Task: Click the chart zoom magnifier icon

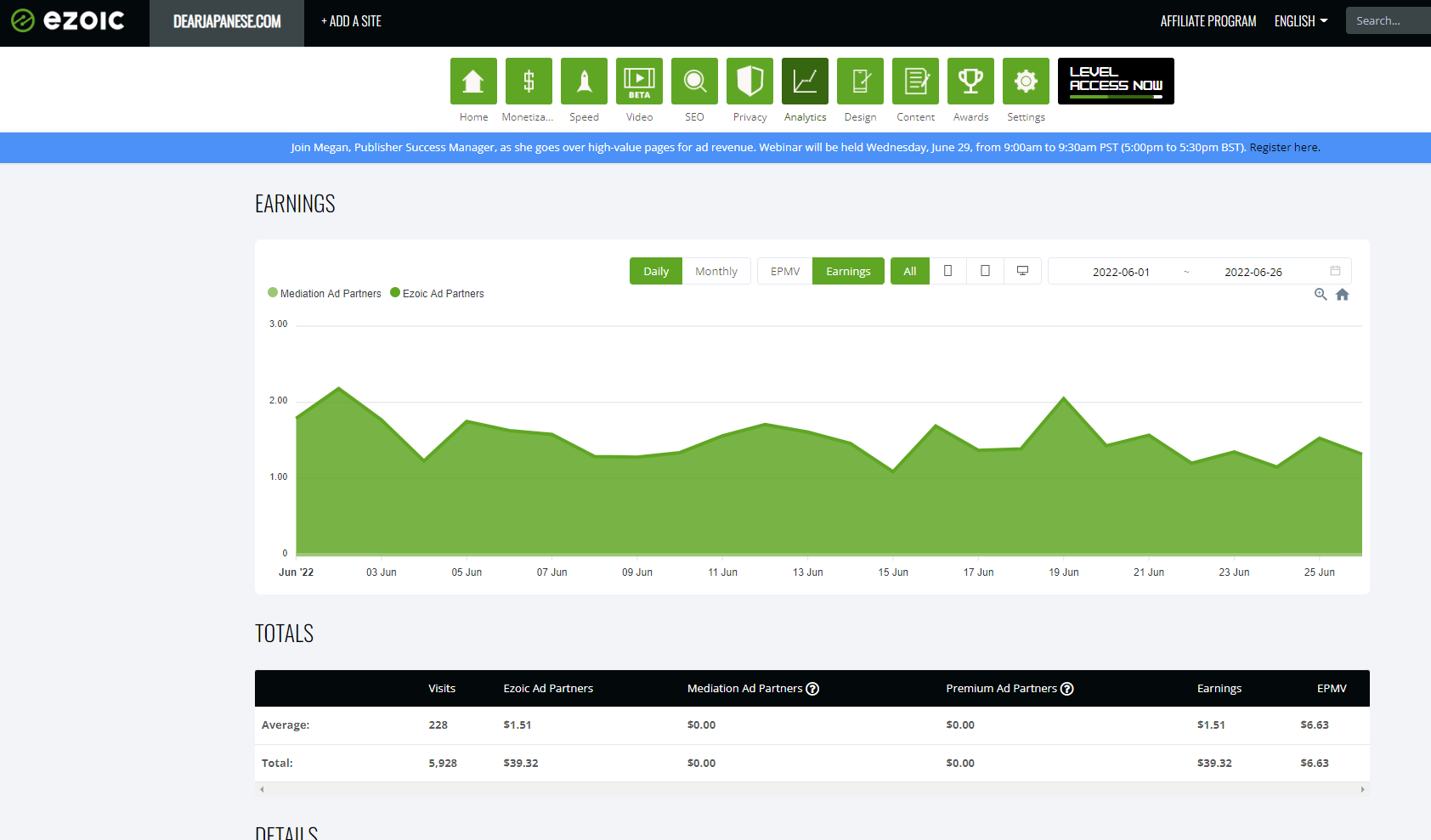Action: [x=1321, y=294]
